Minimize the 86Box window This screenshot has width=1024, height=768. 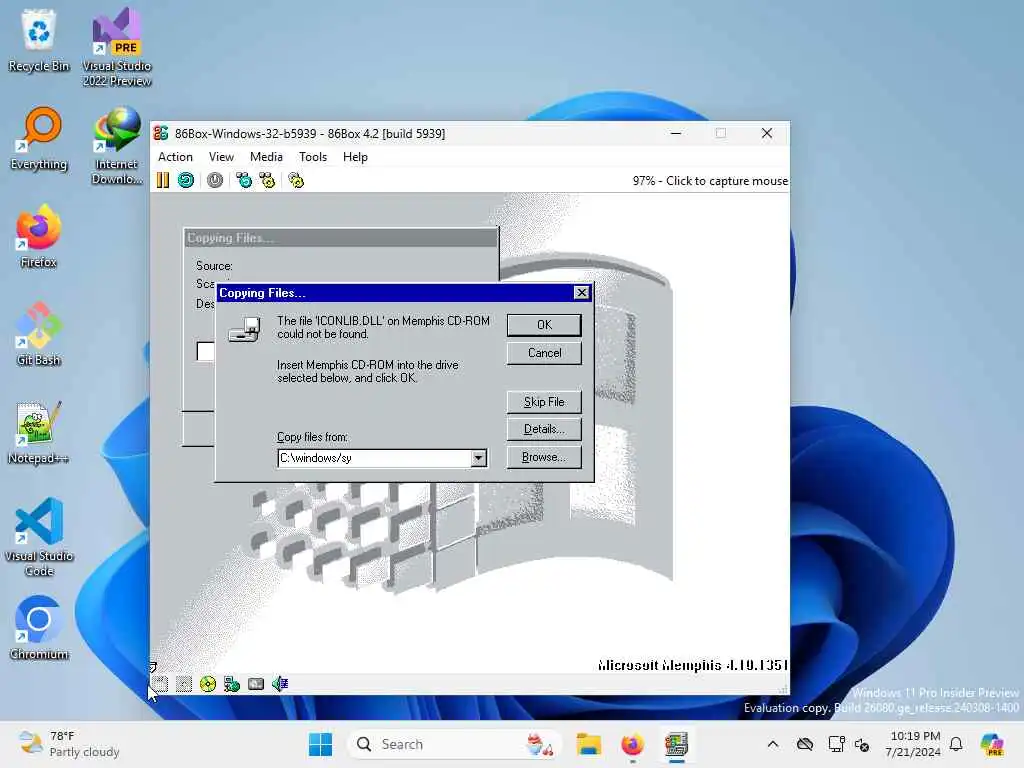(x=676, y=133)
